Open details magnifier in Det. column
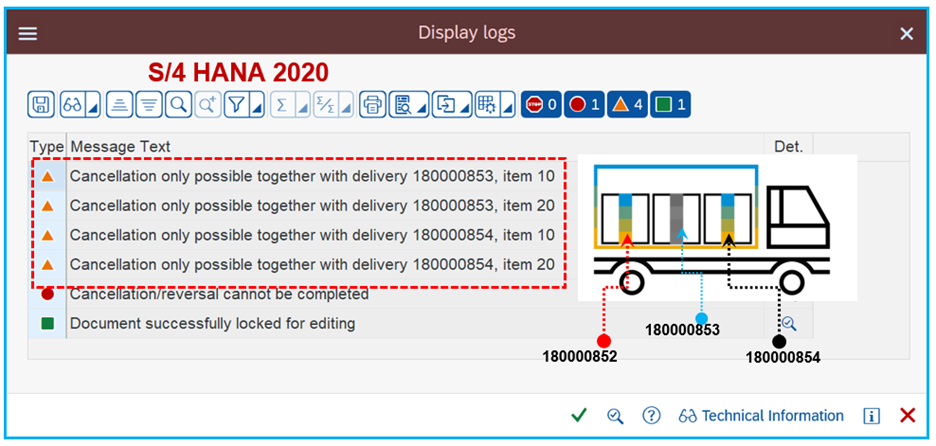 (x=789, y=324)
